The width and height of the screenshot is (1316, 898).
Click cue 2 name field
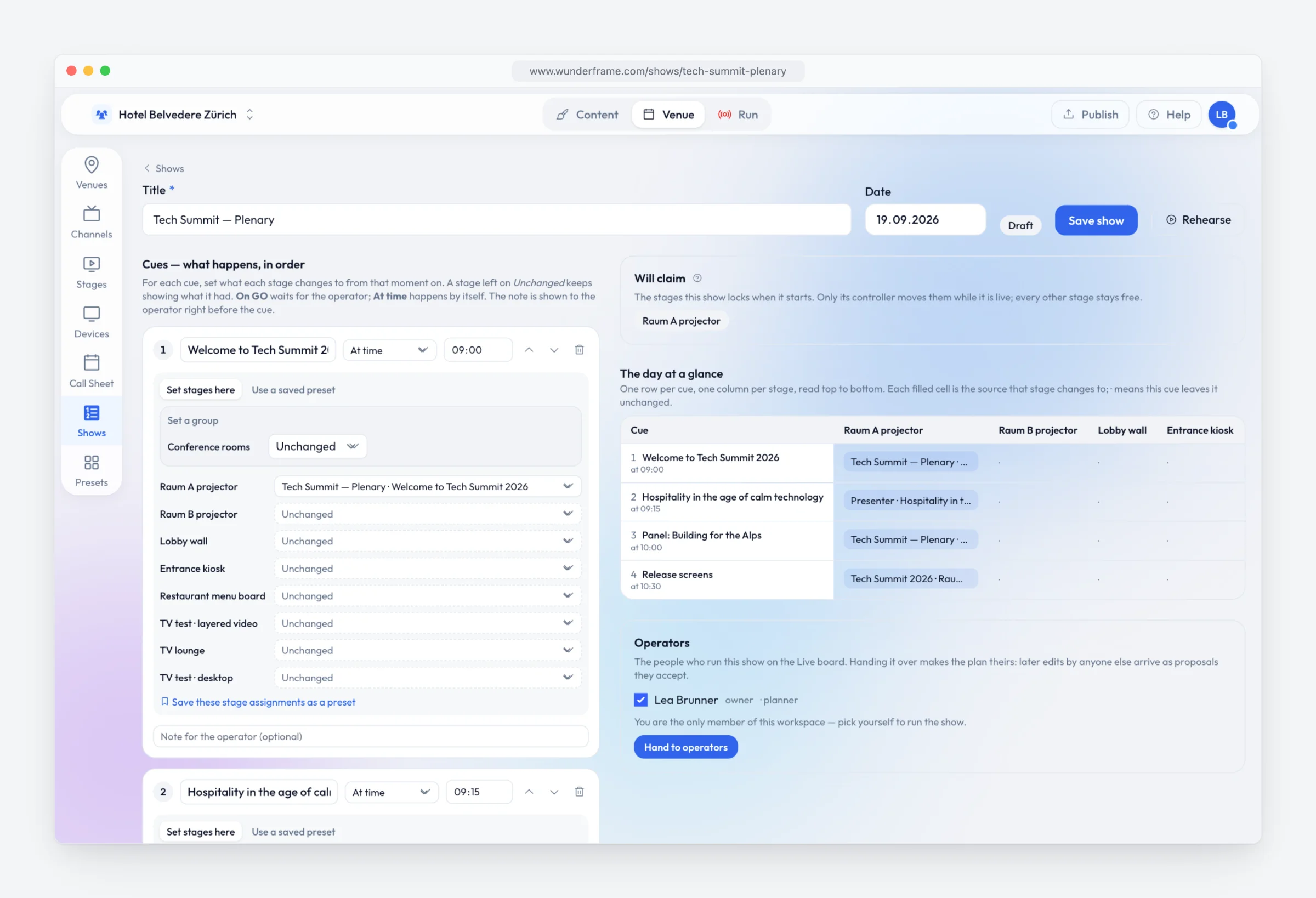coord(259,792)
